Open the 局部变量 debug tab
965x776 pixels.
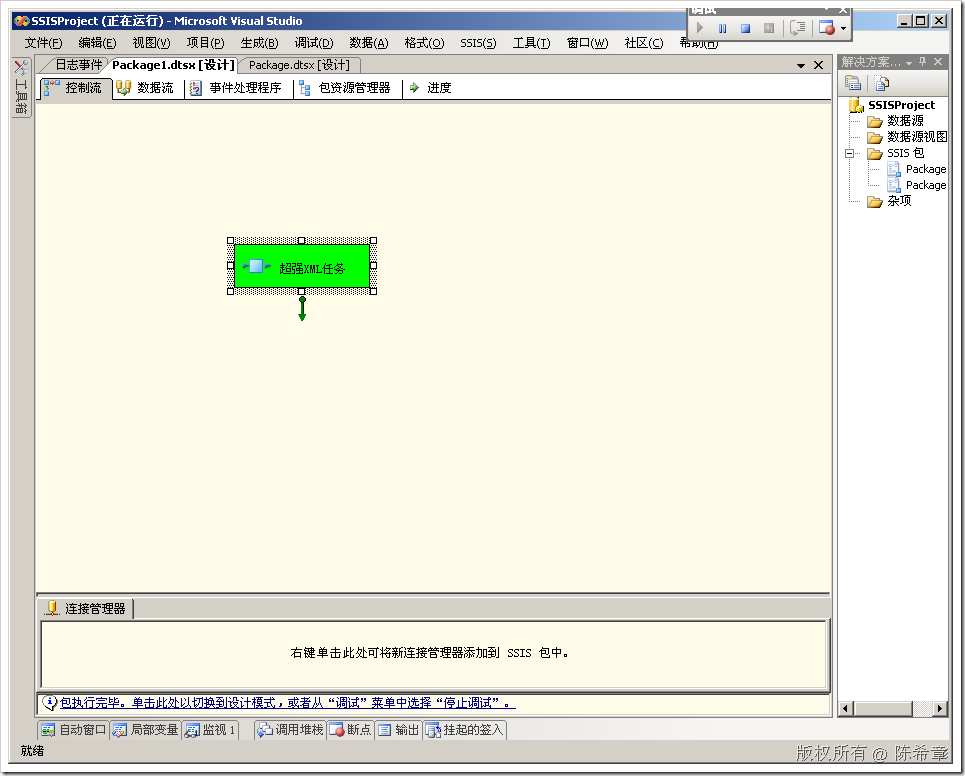pos(145,730)
